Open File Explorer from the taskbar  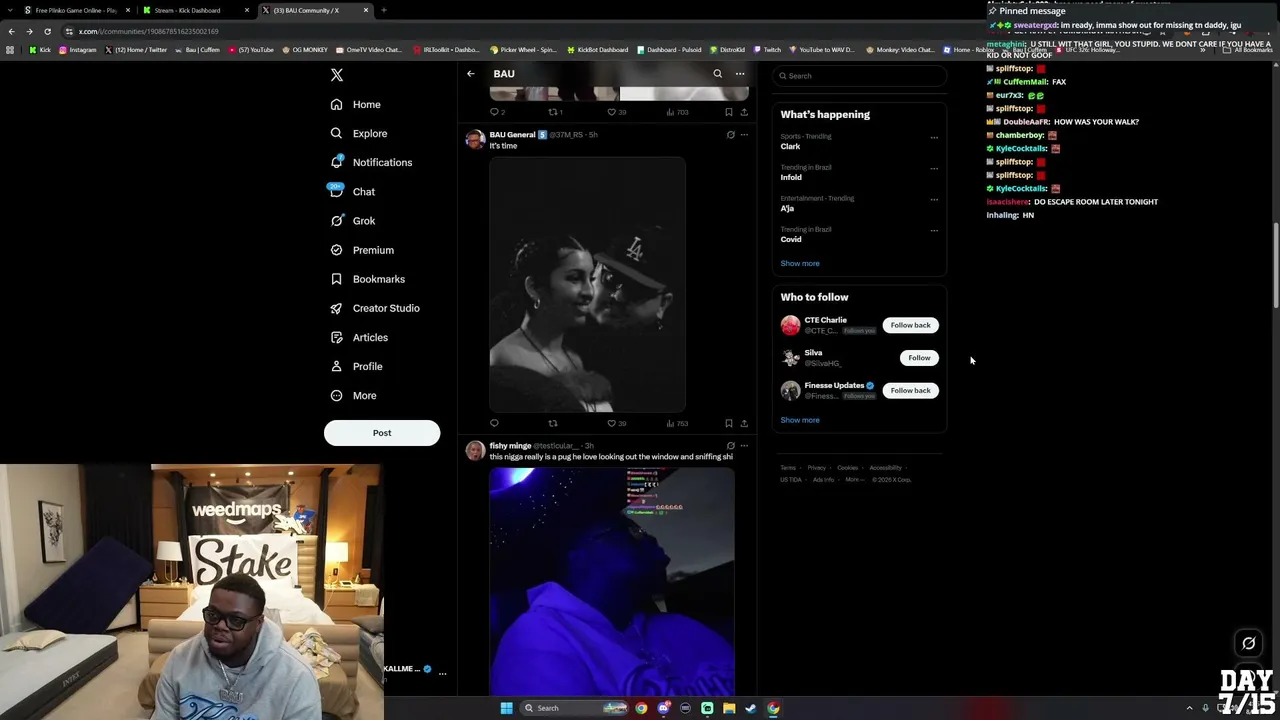(x=729, y=708)
